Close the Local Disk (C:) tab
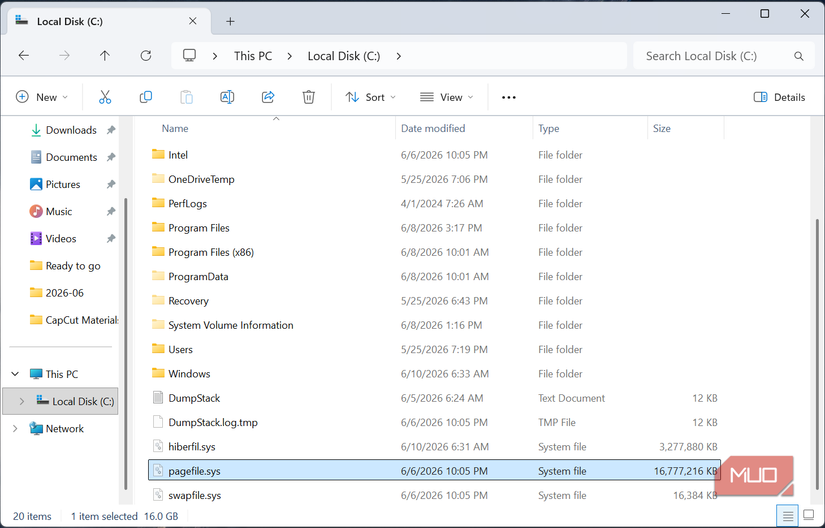 tap(193, 21)
